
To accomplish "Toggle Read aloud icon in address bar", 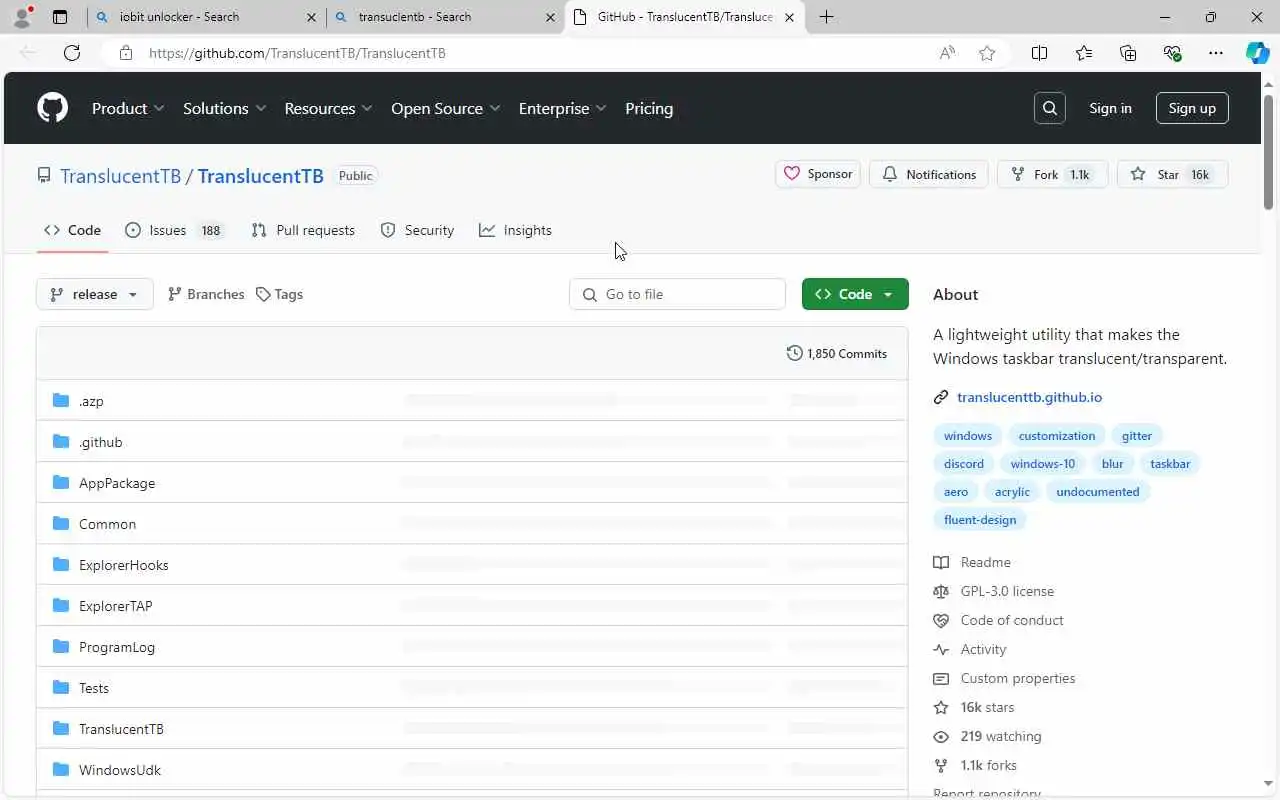I will pyautogui.click(x=947, y=53).
